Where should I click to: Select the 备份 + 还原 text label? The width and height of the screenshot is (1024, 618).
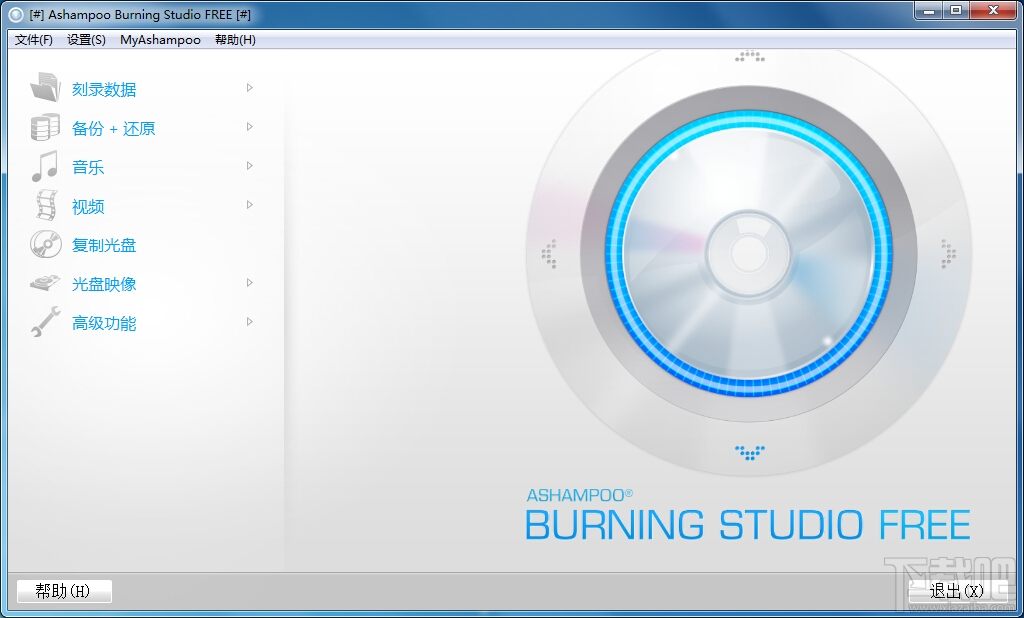[x=114, y=129]
